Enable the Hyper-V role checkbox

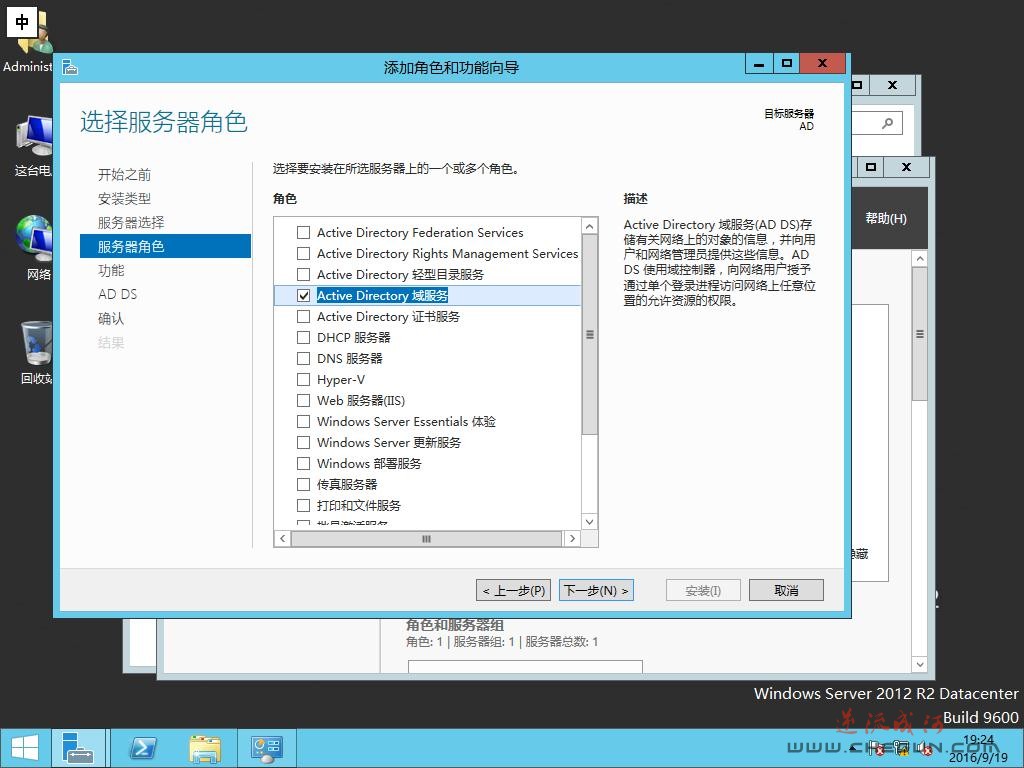[x=303, y=379]
